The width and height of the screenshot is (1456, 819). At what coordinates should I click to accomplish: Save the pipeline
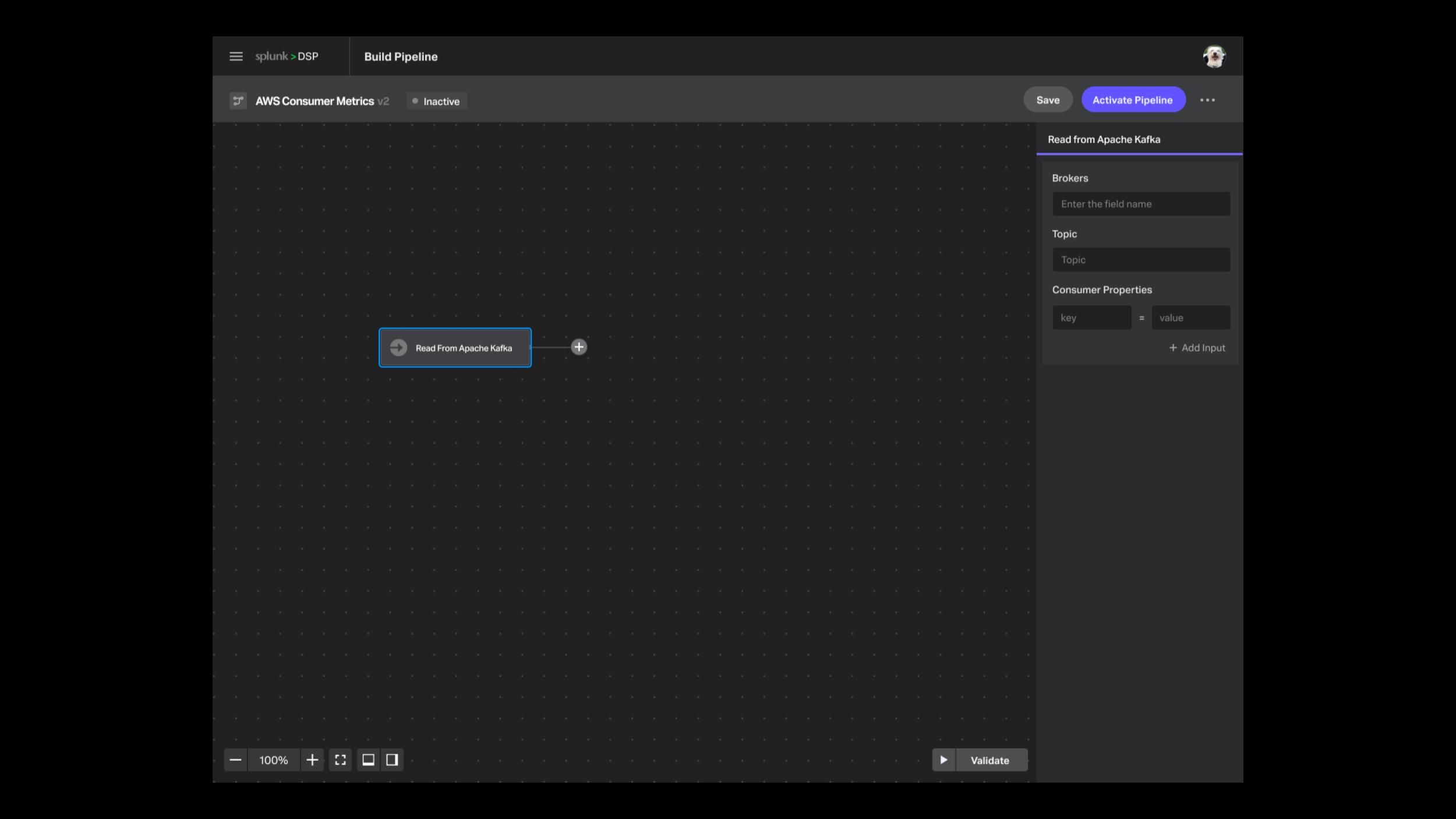click(1048, 100)
